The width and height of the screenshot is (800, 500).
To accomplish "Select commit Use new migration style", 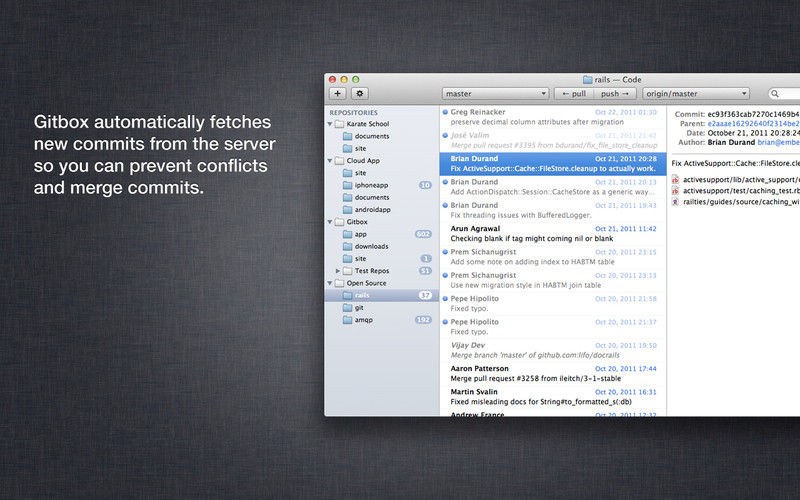I will point(553,280).
